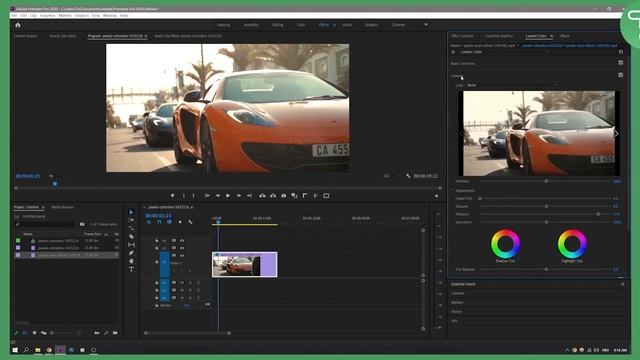640x360 pixels.
Task: Select the Hand tool
Action: 131,261
